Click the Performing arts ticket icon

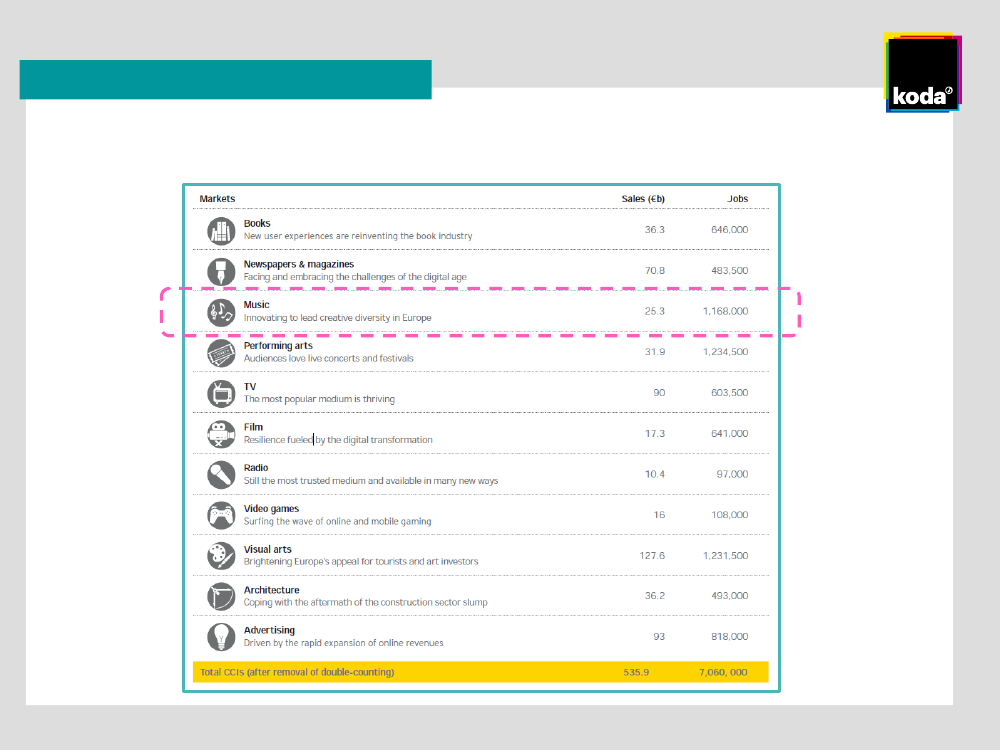(x=220, y=352)
